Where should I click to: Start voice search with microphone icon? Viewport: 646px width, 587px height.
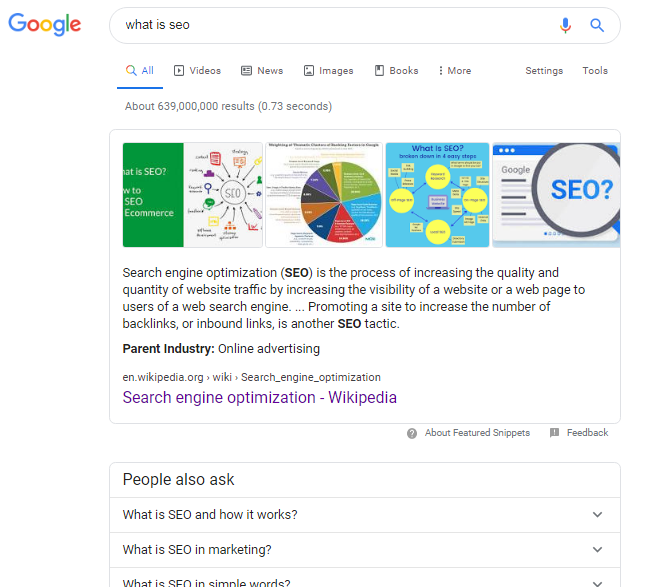tap(566, 25)
